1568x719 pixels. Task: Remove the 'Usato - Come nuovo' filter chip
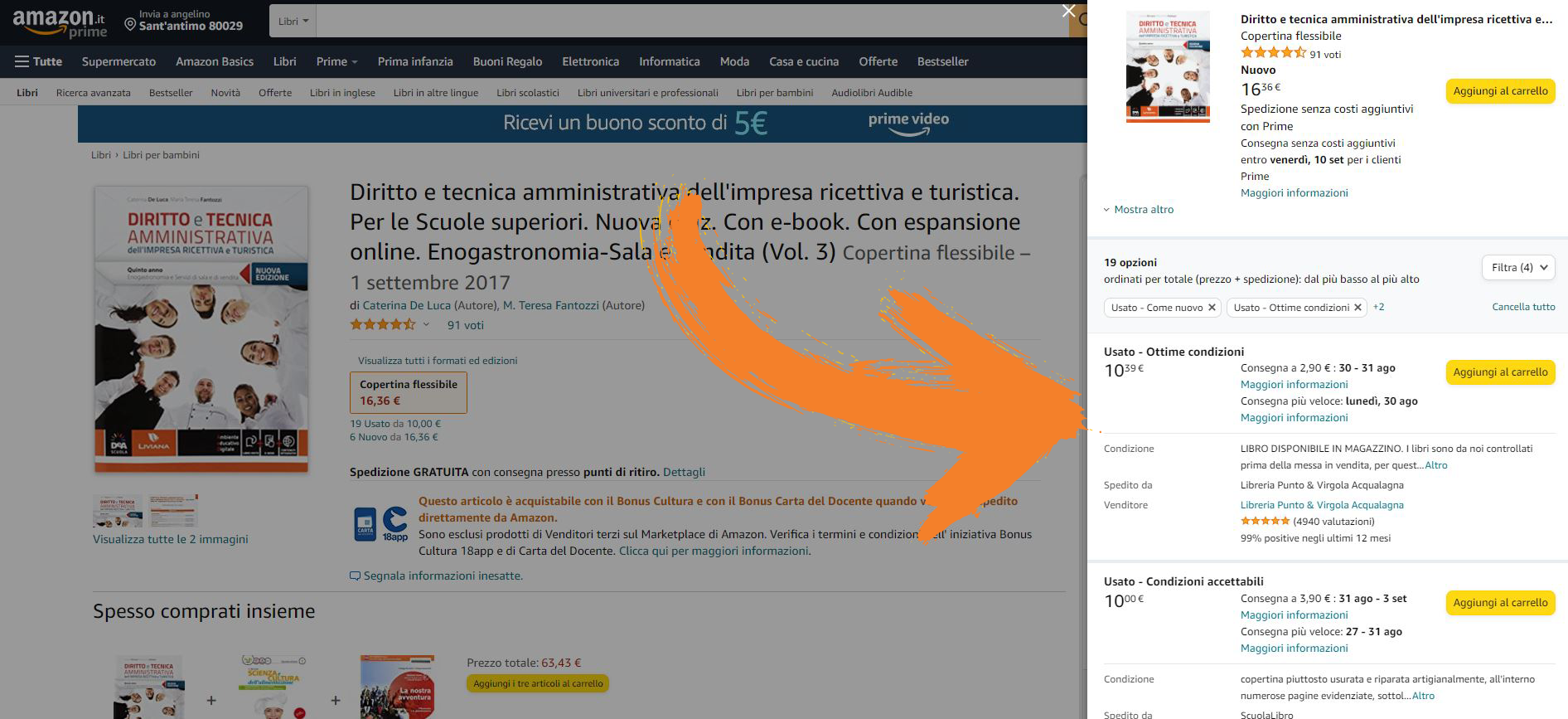click(1212, 308)
